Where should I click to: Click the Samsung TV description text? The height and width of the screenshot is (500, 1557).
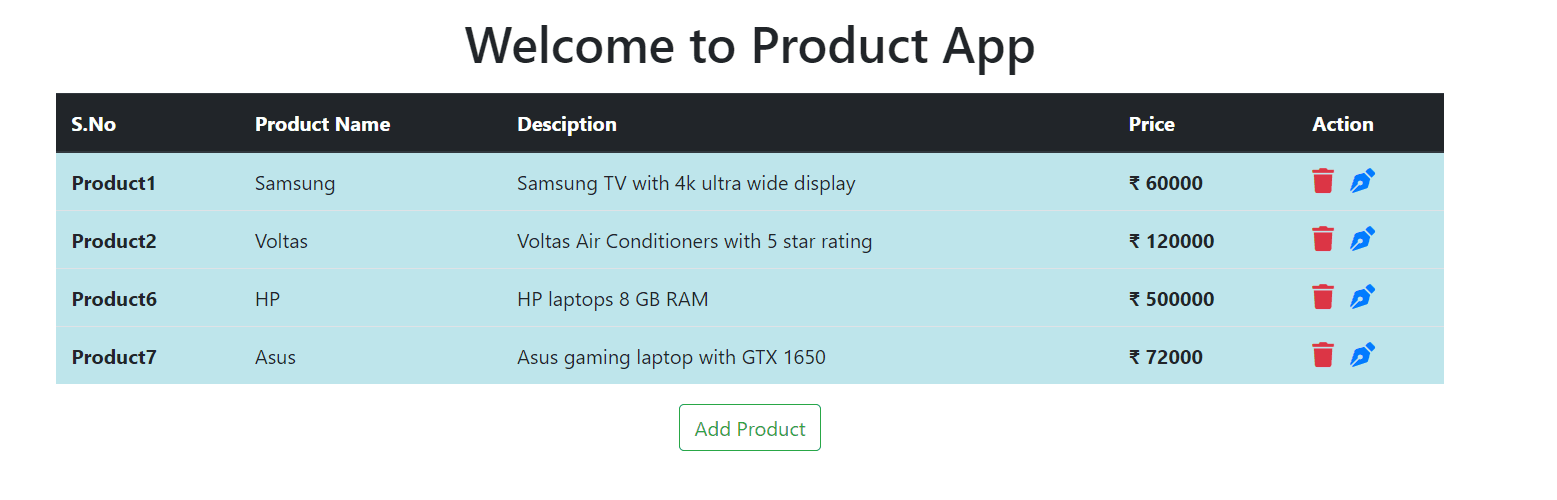(686, 183)
